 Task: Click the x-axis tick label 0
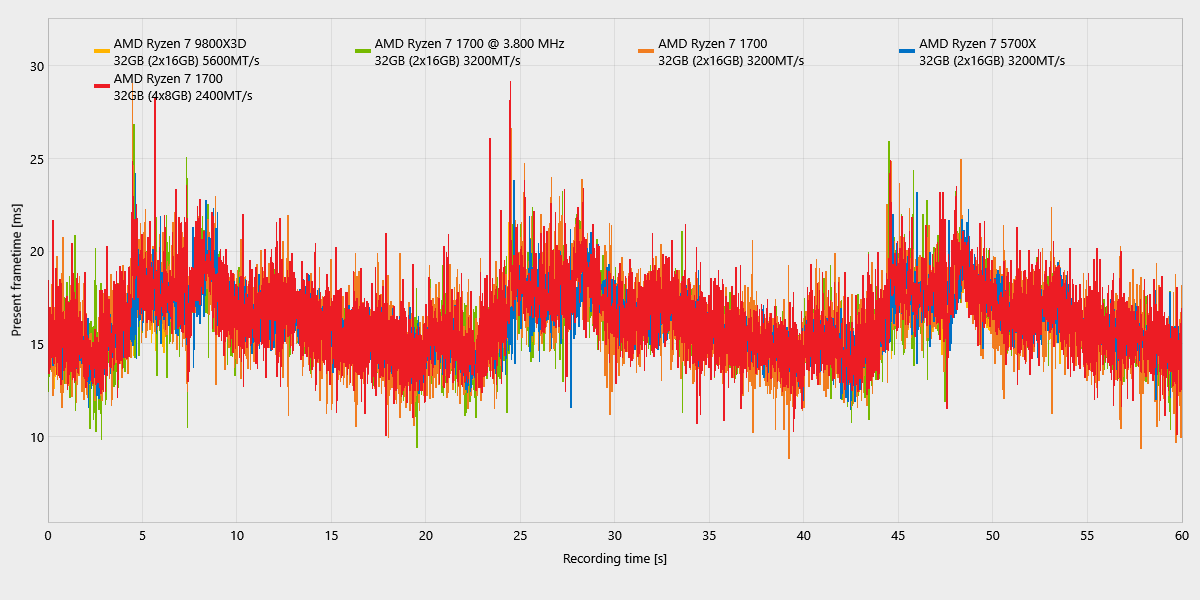point(48,536)
